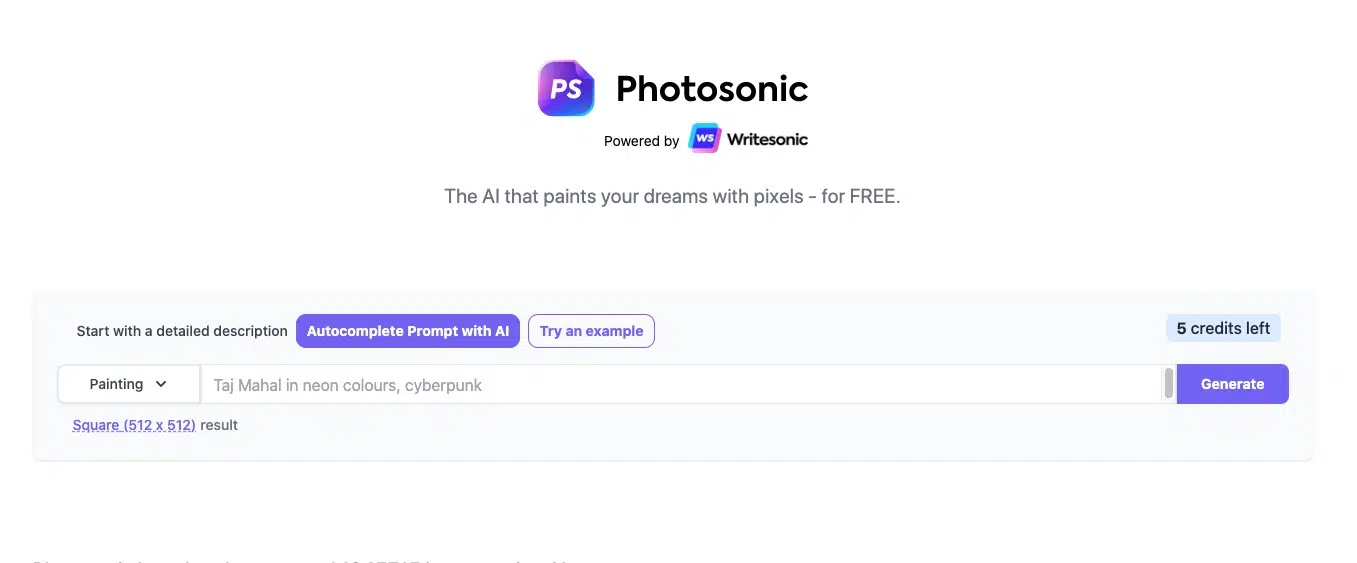Click "Start with a detailed description" label
1357x563 pixels.
pyautogui.click(x=182, y=331)
